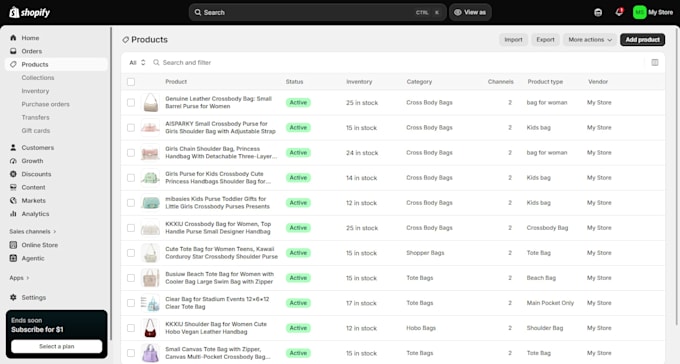Click the top Search bar
The height and width of the screenshot is (364, 680).
tap(317, 13)
